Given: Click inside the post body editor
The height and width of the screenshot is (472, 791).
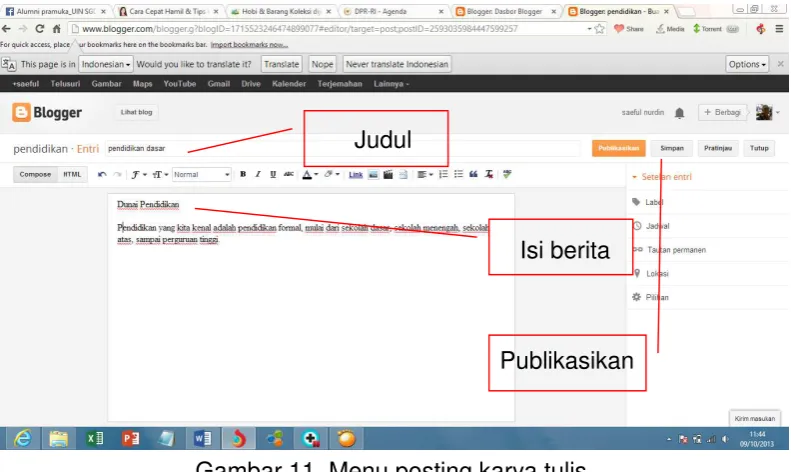Looking at the screenshot, I should click(311, 308).
